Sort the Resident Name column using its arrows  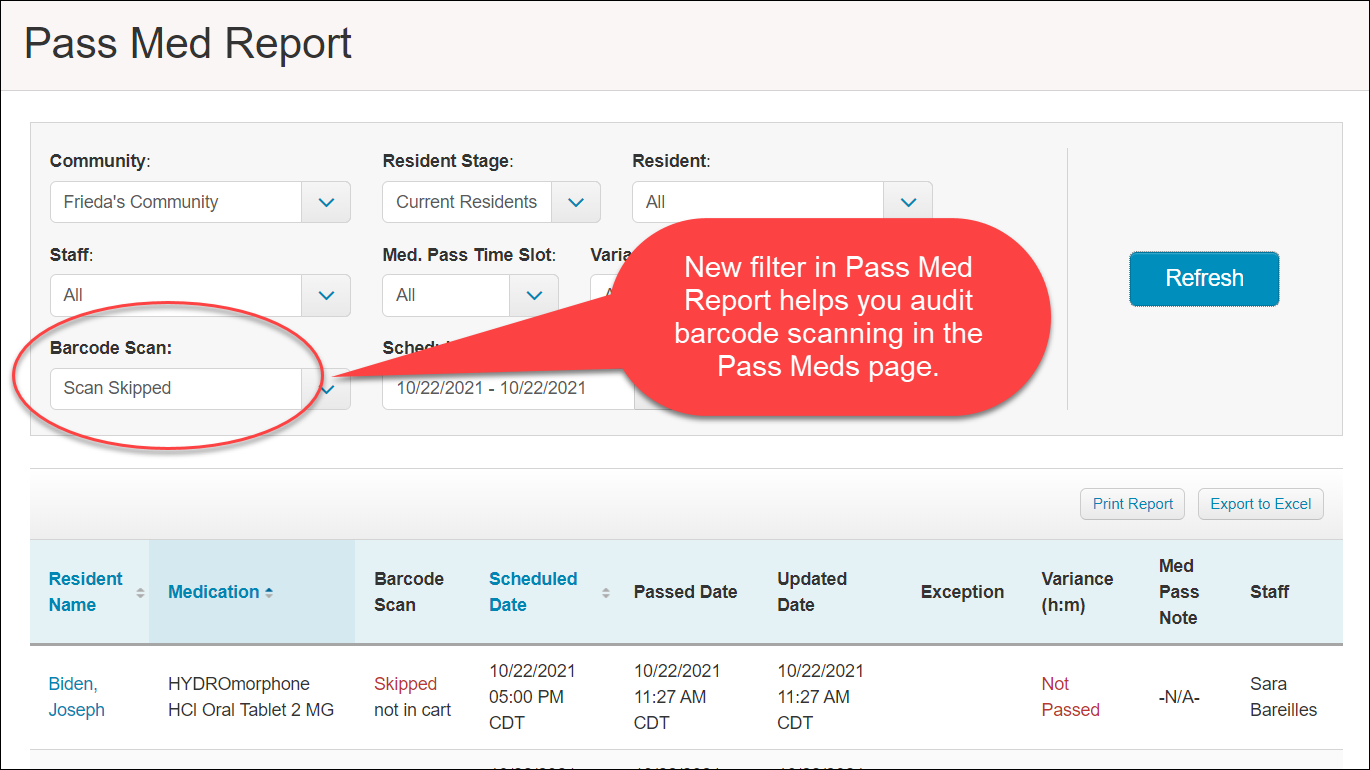(x=138, y=592)
